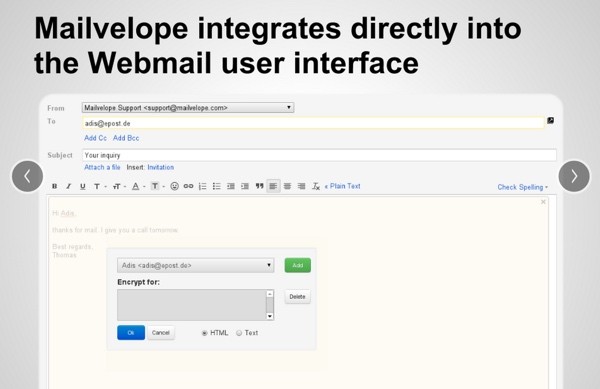This screenshot has width=600, height=389.
Task: Open the font family picker
Action: click(99, 186)
